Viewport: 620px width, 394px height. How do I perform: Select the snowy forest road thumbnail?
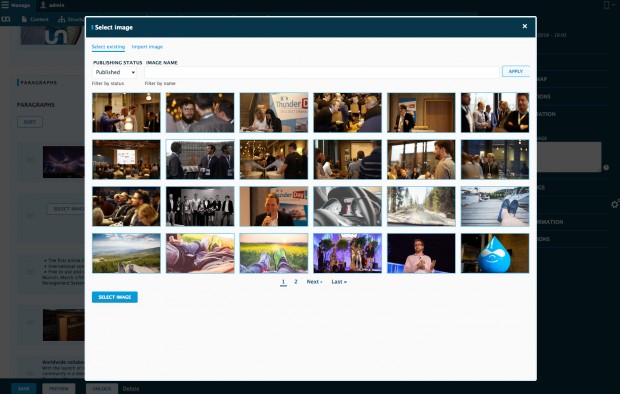[421, 206]
